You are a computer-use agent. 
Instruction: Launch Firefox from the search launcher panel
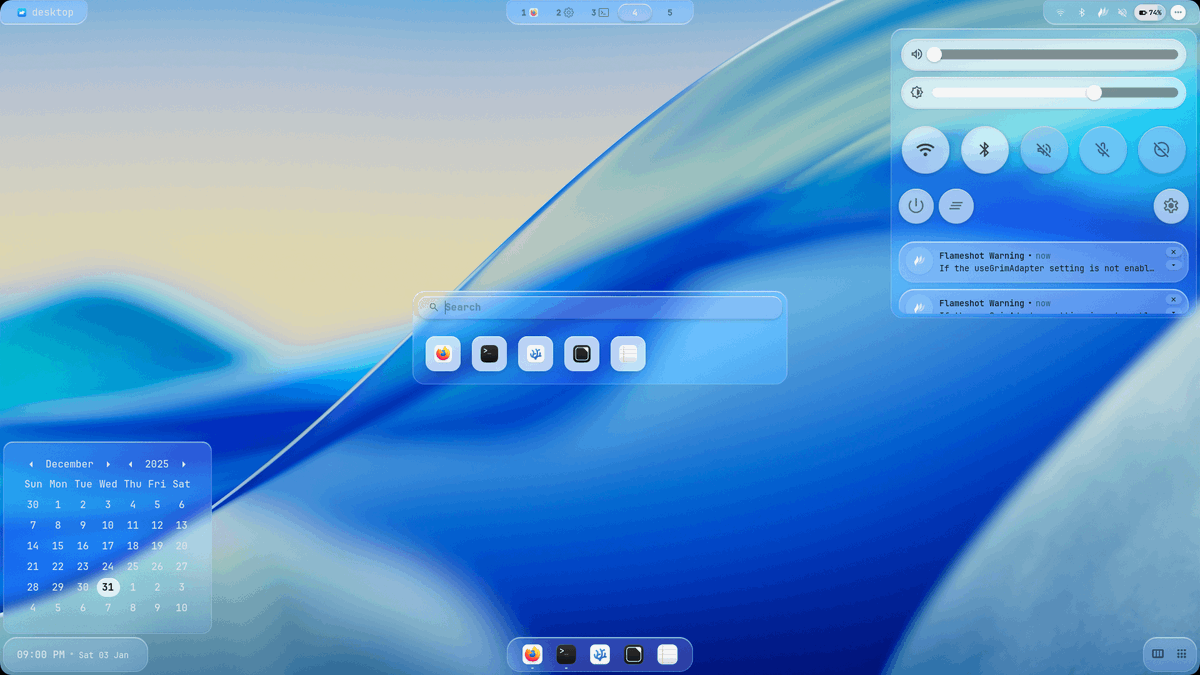pyautogui.click(x=443, y=354)
